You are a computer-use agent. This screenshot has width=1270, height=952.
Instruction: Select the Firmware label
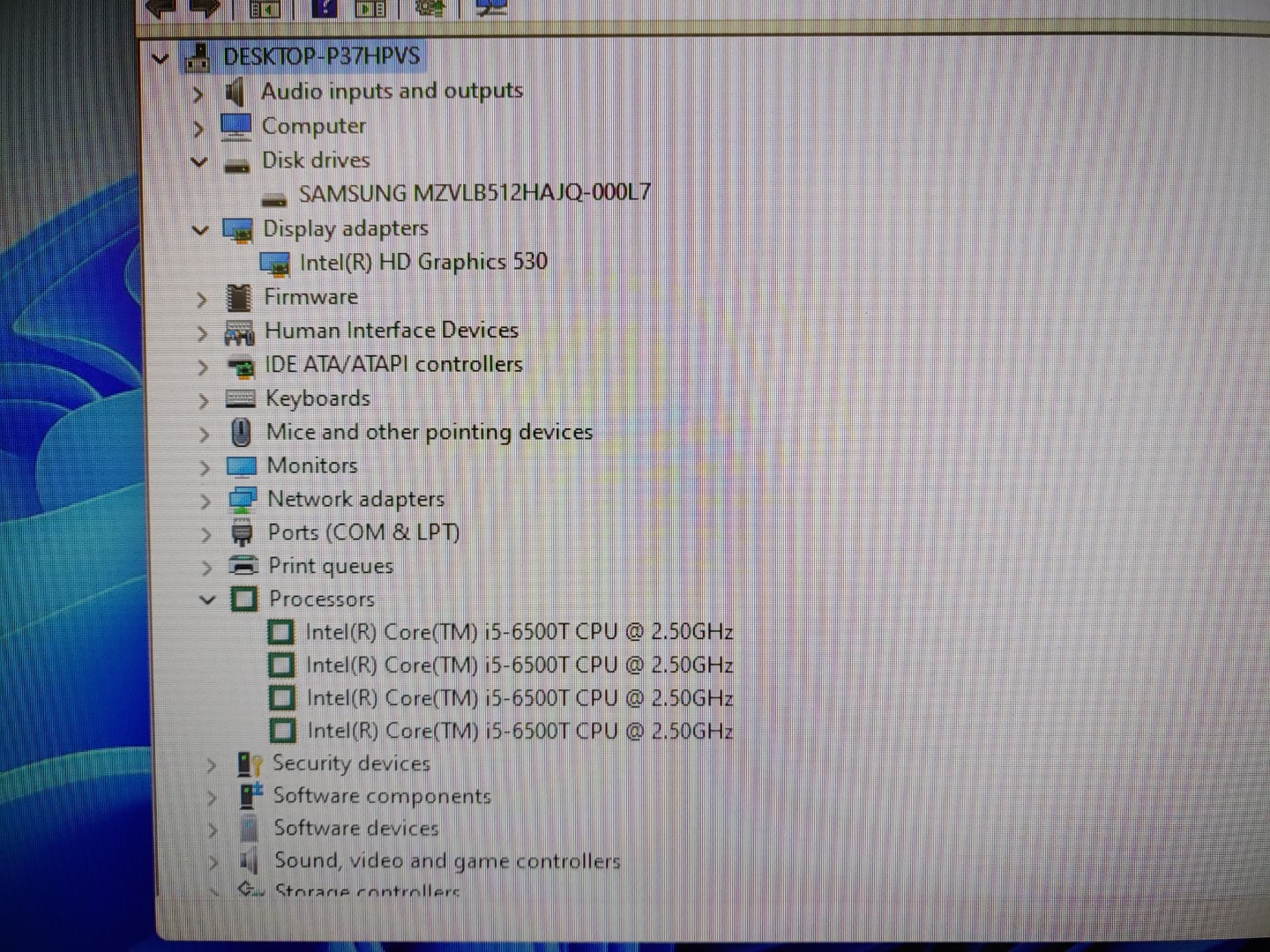point(311,297)
